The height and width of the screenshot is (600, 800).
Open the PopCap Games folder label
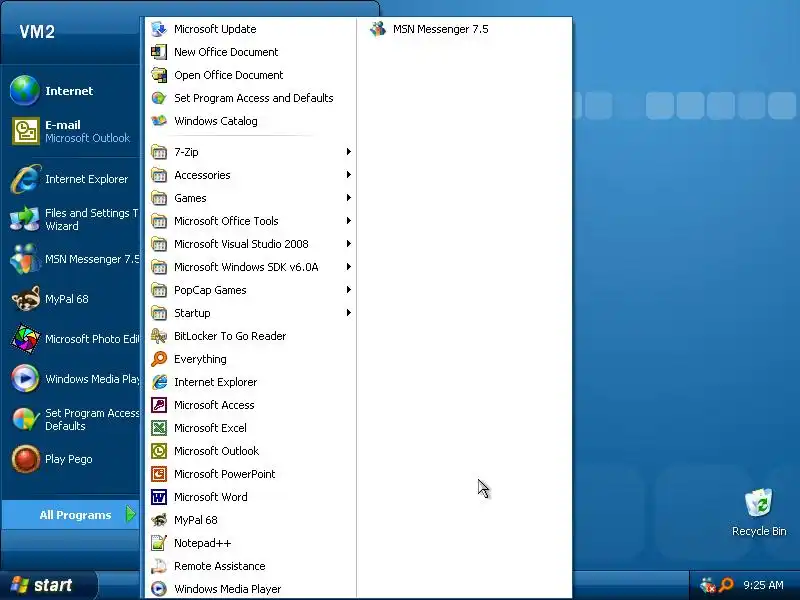(210, 290)
